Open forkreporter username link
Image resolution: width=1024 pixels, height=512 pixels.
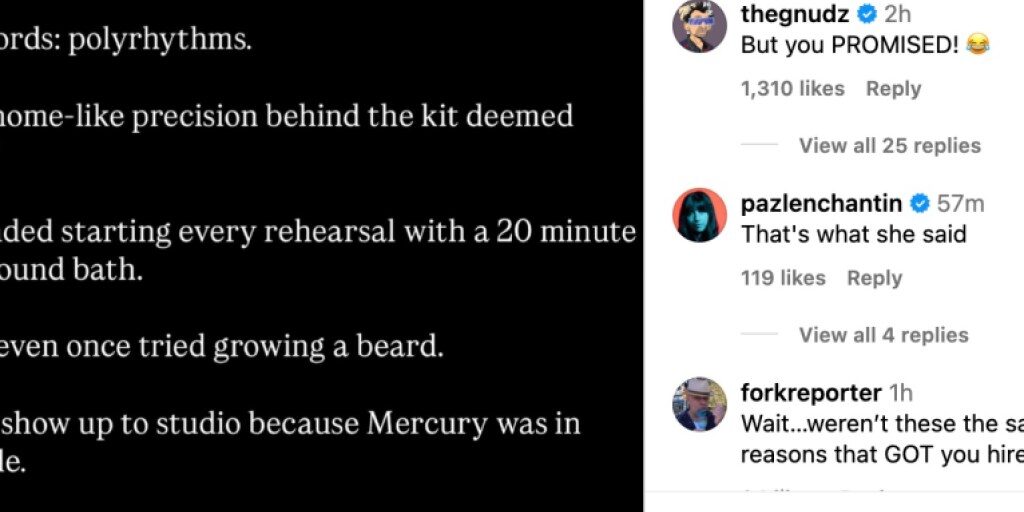811,393
